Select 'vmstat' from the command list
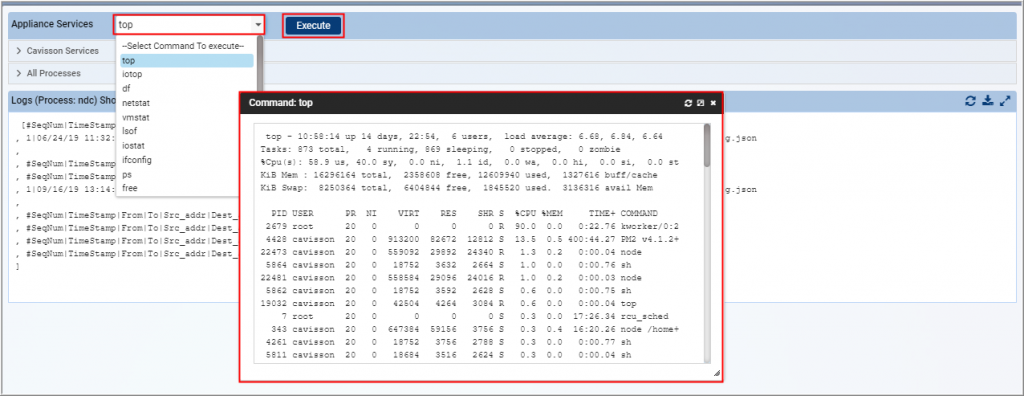The width and height of the screenshot is (1024, 396). coord(186,117)
